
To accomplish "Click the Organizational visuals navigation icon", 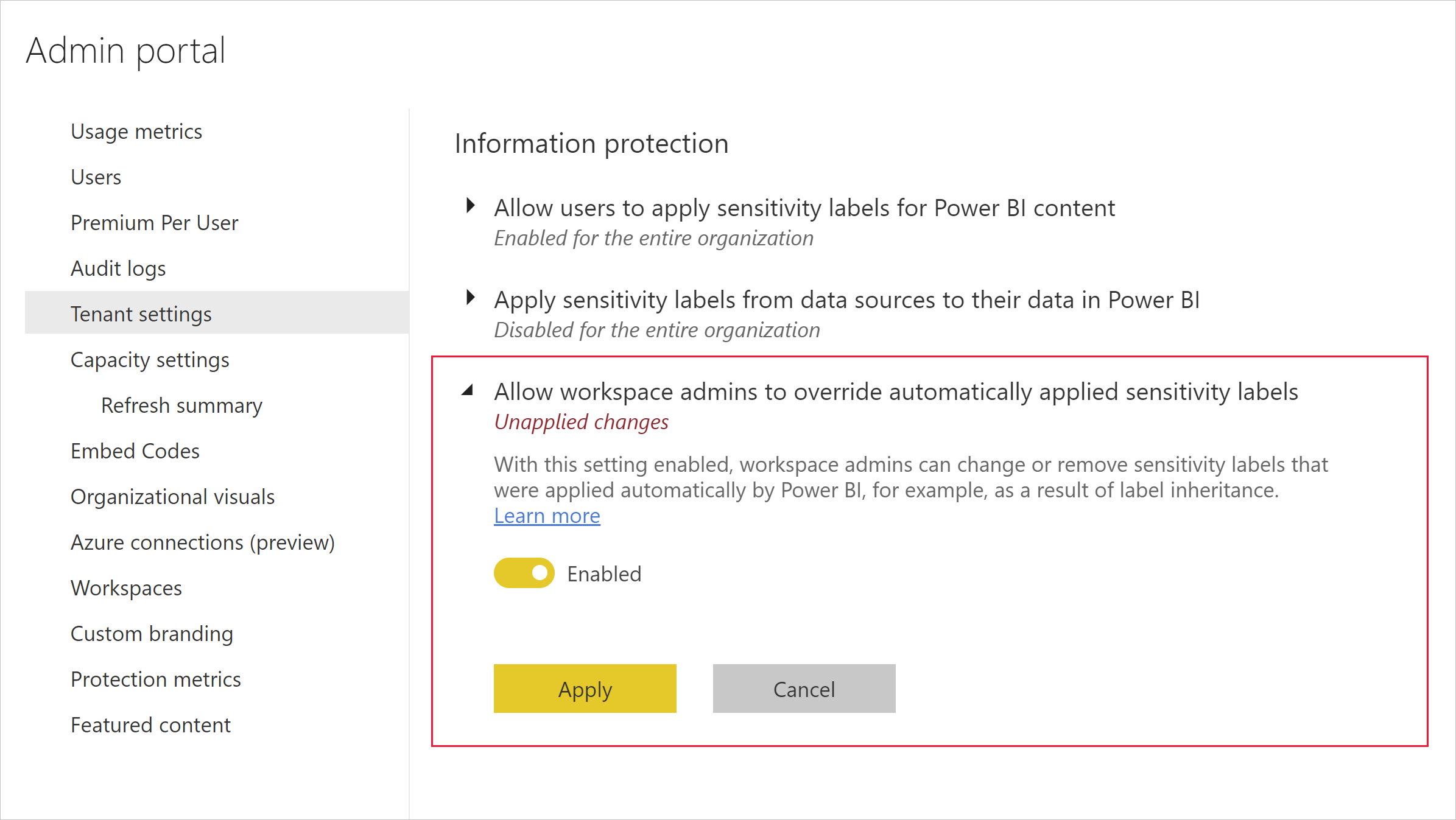I will click(175, 496).
